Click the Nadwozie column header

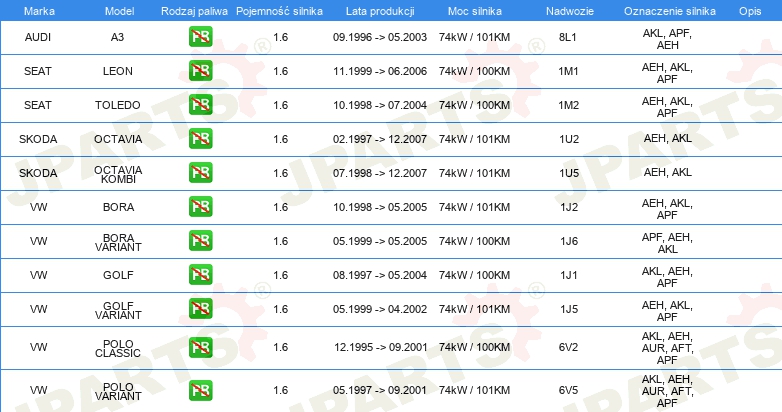pos(570,11)
